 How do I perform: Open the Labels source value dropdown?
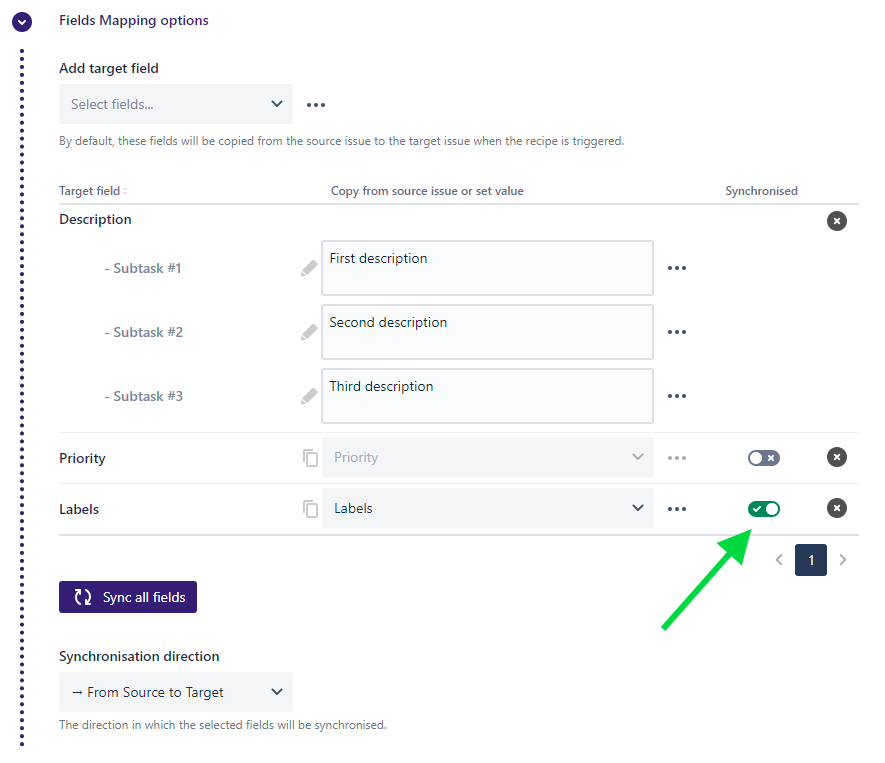pyautogui.click(x=487, y=509)
